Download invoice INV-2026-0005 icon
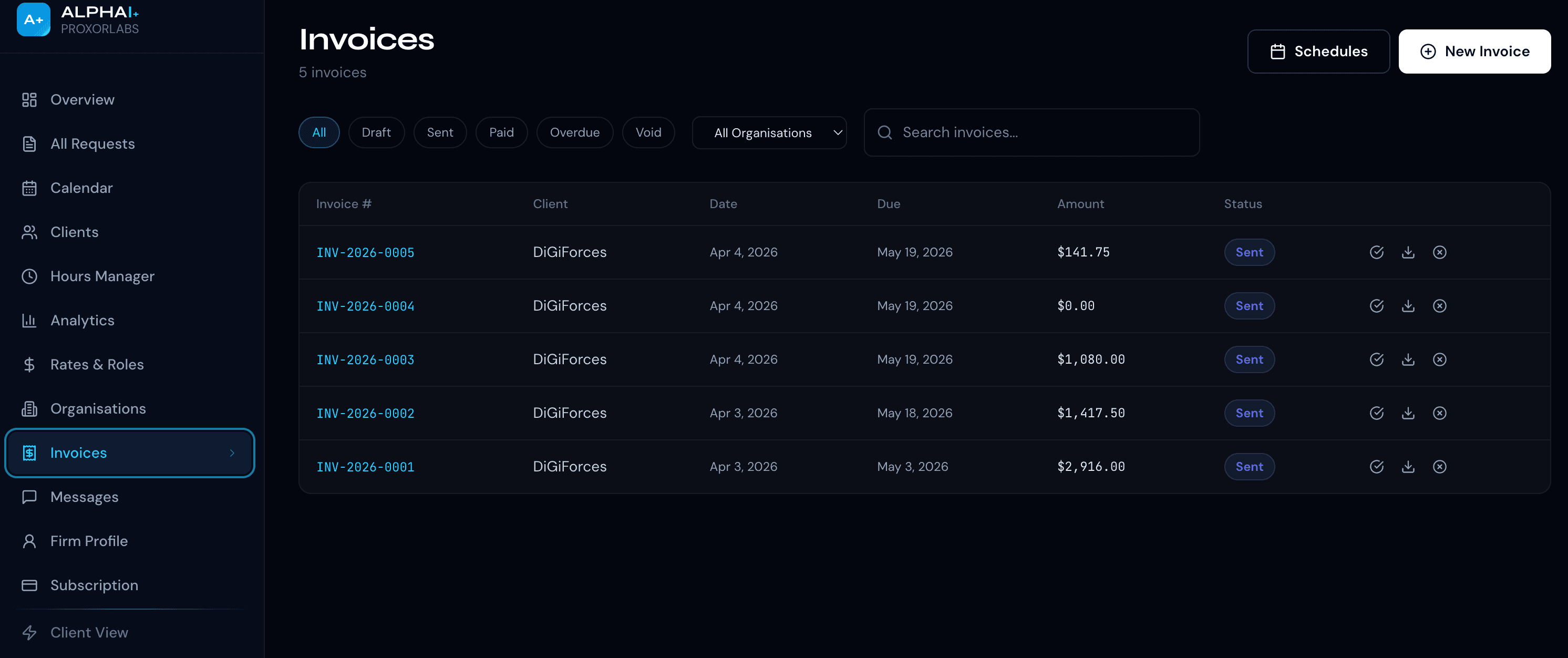The width and height of the screenshot is (1568, 658). tap(1408, 252)
